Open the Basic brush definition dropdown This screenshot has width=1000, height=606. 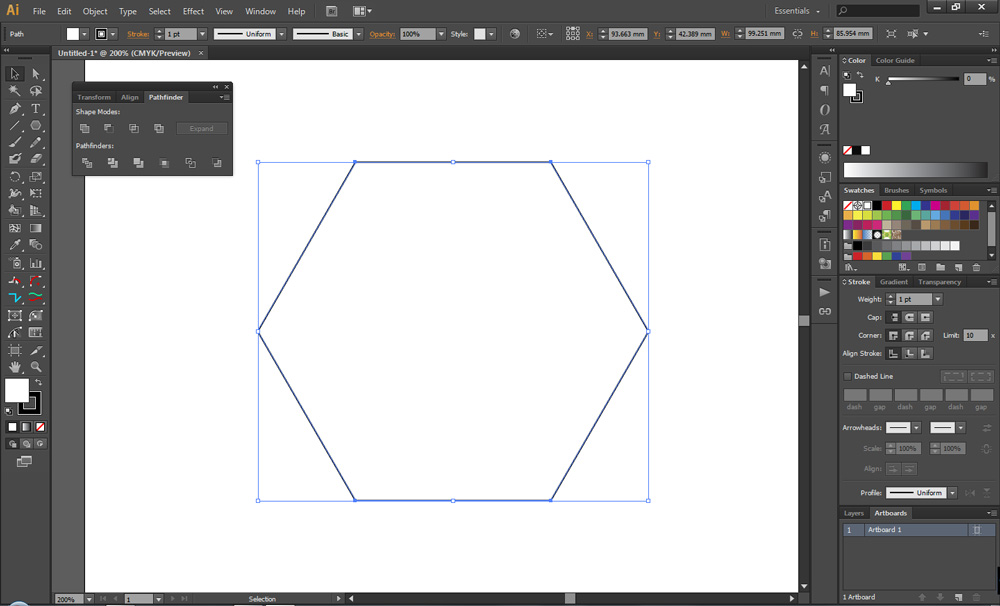(358, 34)
